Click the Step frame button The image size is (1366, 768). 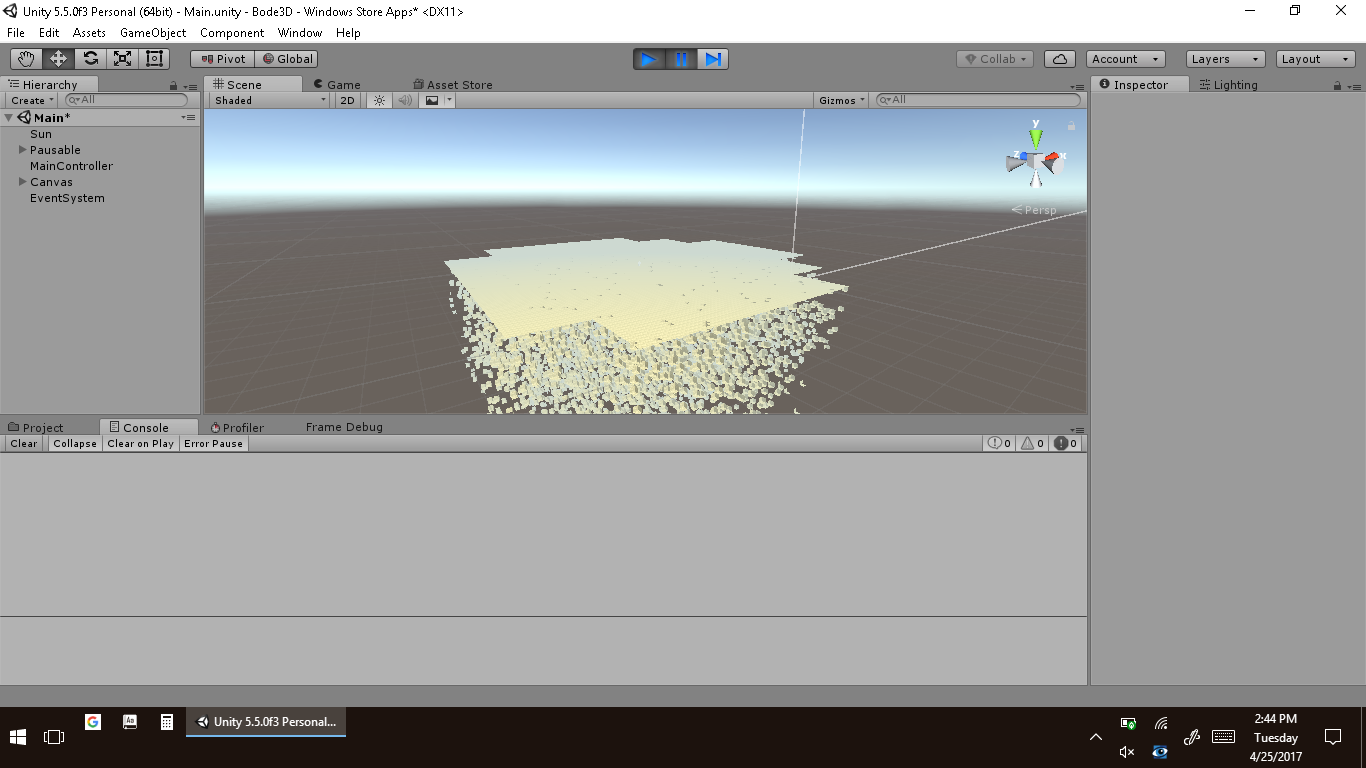tap(712, 59)
